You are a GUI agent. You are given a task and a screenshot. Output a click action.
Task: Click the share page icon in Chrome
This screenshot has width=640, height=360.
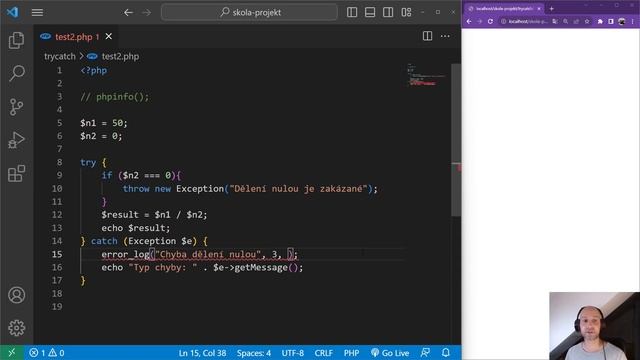(x=576, y=21)
